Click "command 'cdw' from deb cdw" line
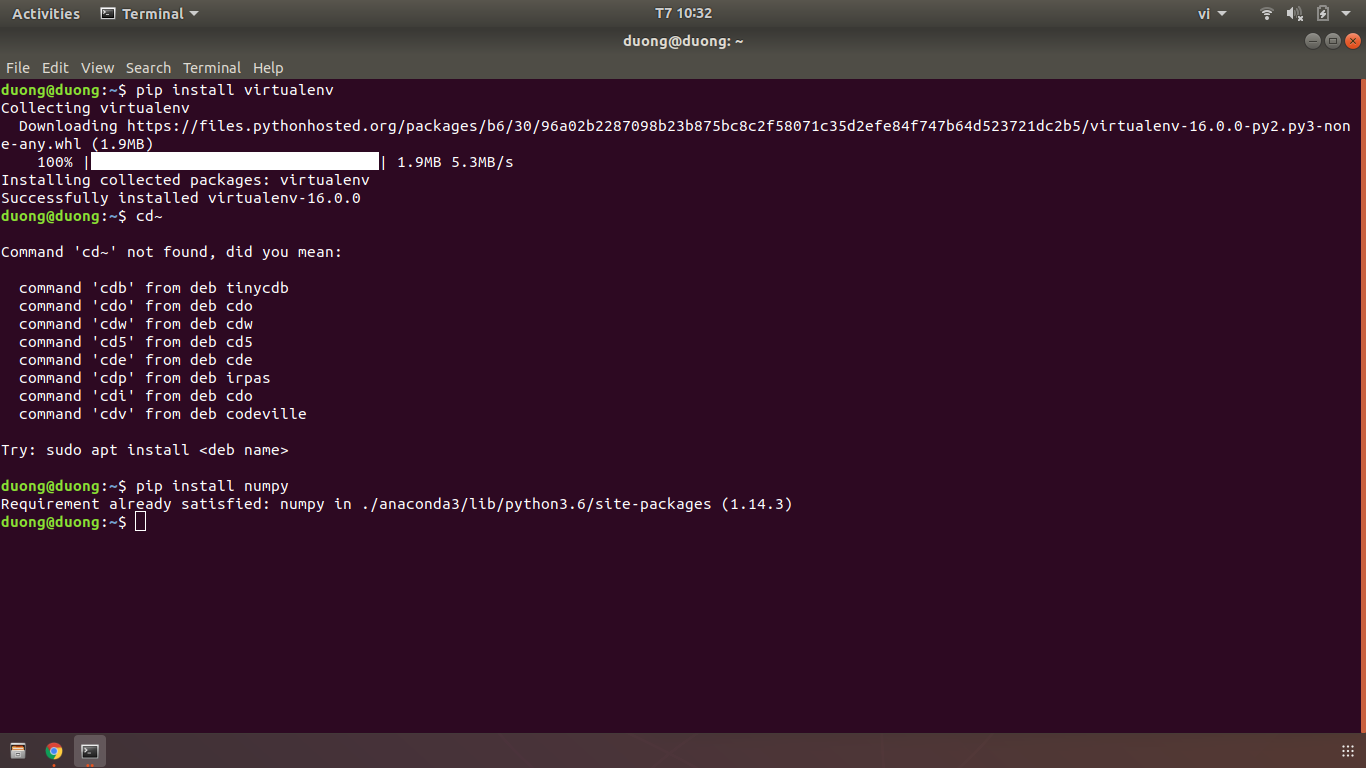 pos(136,324)
